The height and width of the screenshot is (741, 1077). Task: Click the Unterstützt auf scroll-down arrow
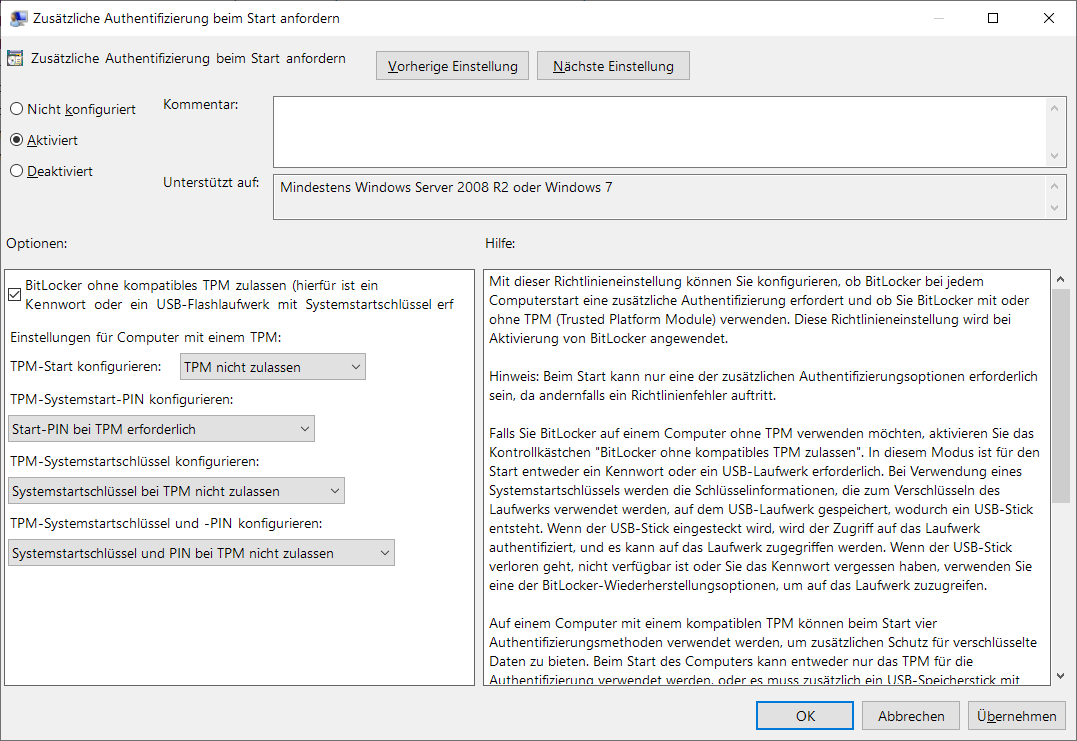tap(1054, 208)
